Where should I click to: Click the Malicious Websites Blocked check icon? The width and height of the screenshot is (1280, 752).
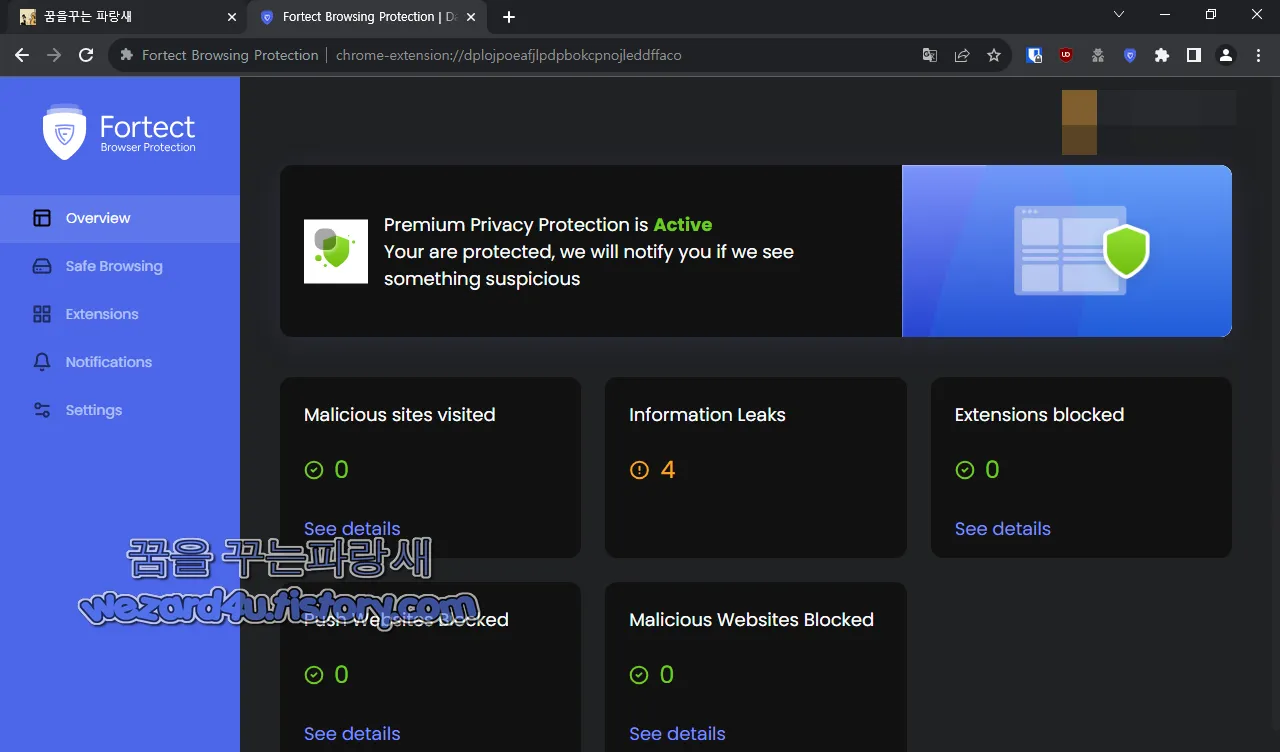639,675
